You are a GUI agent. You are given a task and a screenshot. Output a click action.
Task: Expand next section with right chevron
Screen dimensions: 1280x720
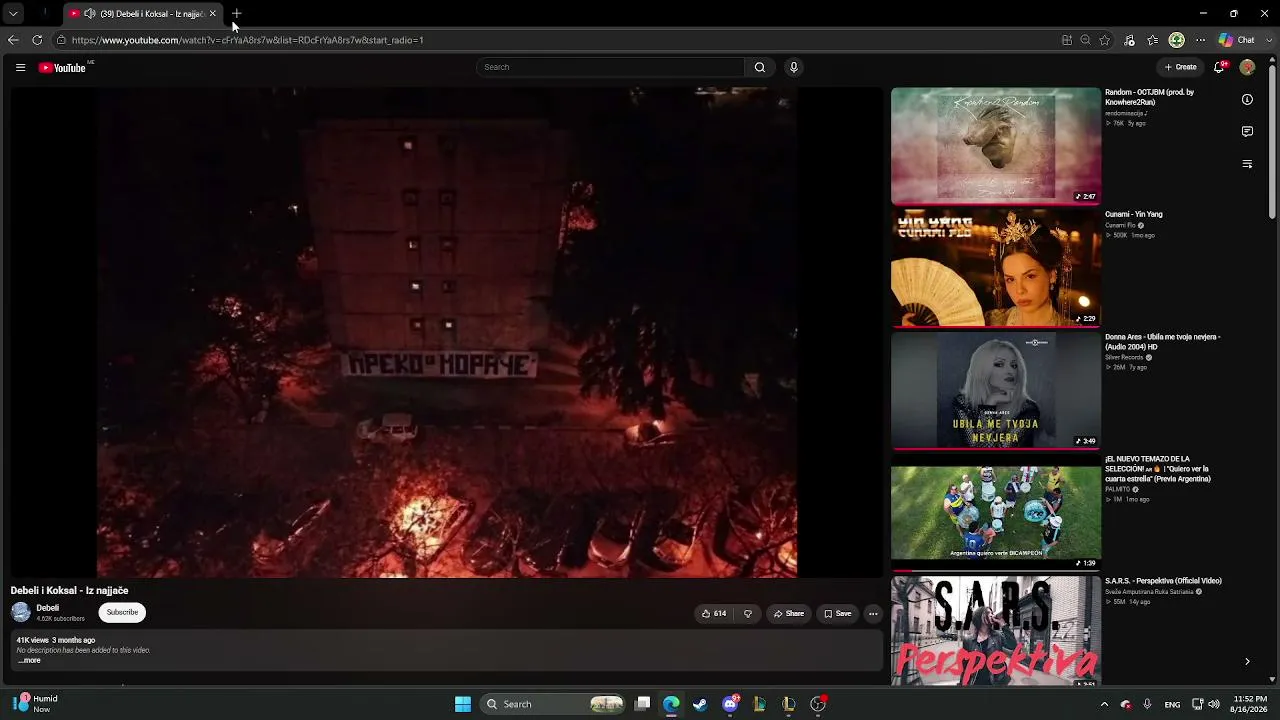tap(1247, 661)
